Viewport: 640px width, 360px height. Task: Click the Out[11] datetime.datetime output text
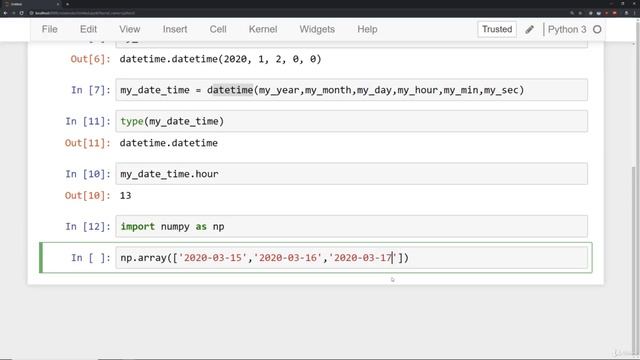coord(169,143)
